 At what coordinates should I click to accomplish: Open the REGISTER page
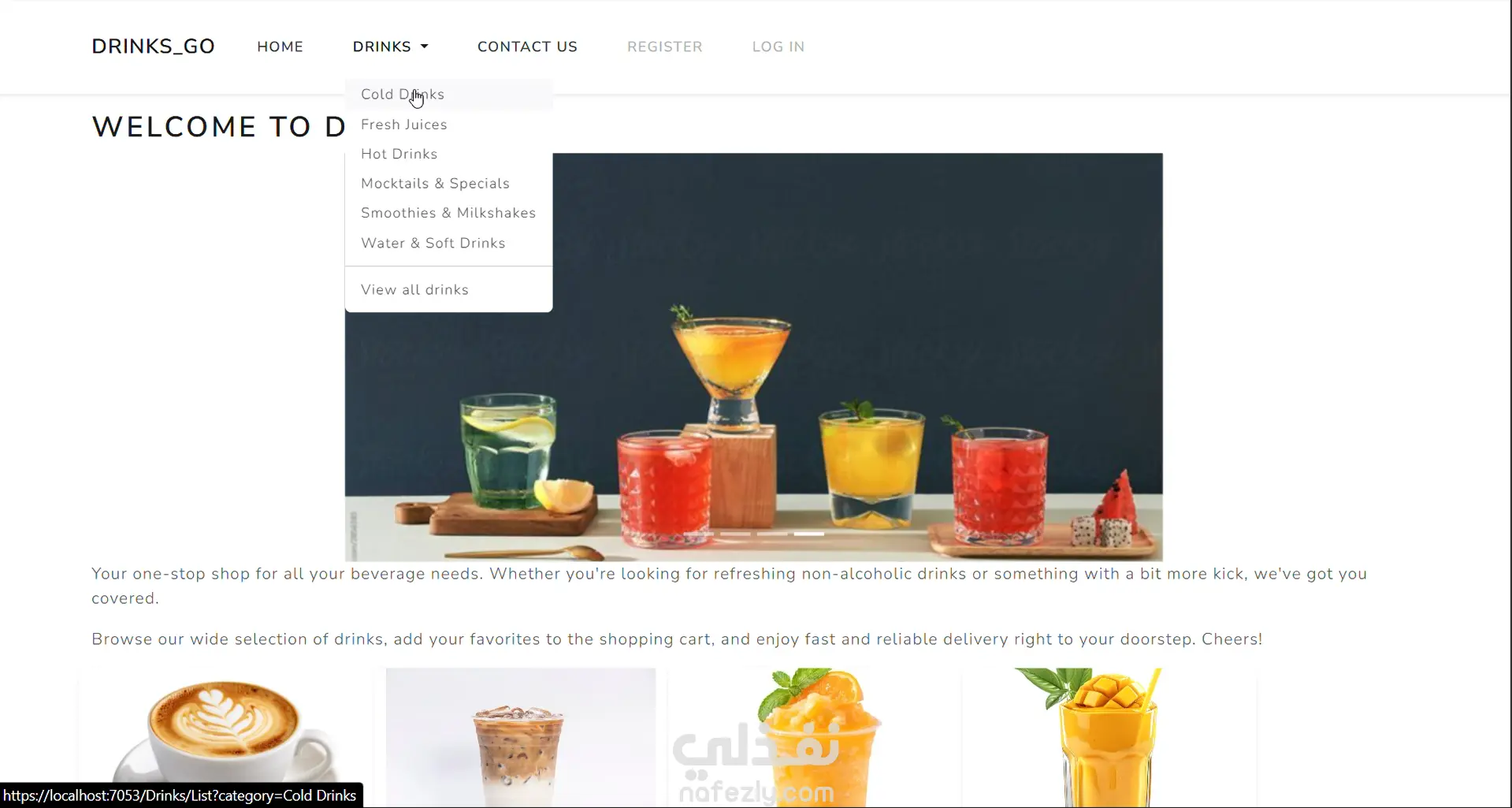[664, 47]
